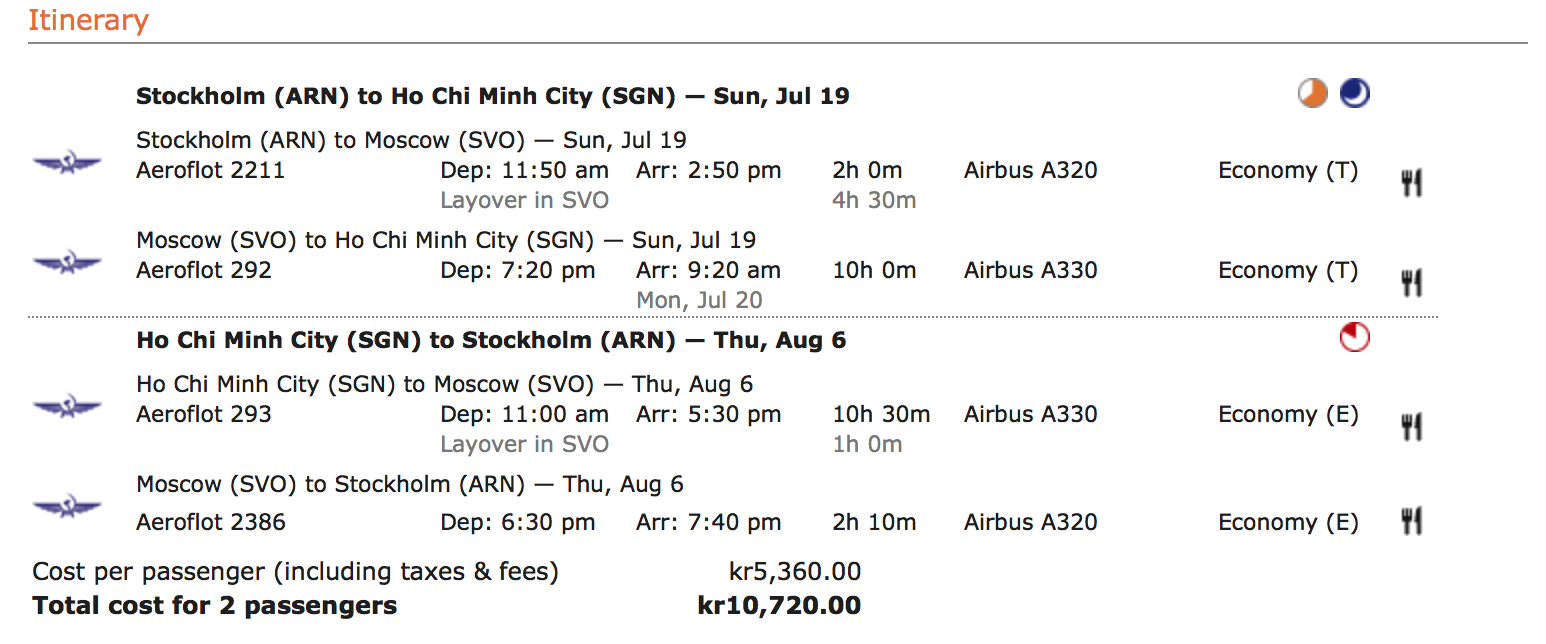Click the 4h 30m layover duration in SVO
The width and height of the screenshot is (1546, 644).
click(874, 200)
